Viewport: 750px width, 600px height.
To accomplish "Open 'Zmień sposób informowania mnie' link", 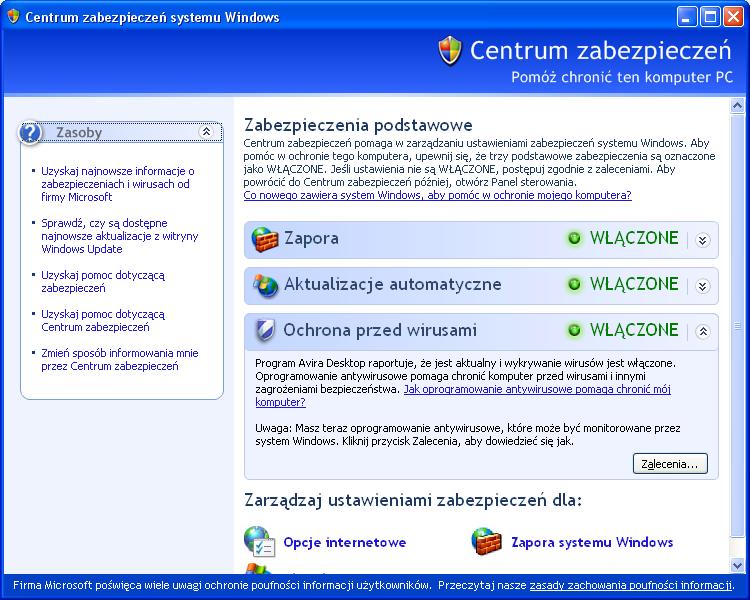I will click(x=120, y=360).
